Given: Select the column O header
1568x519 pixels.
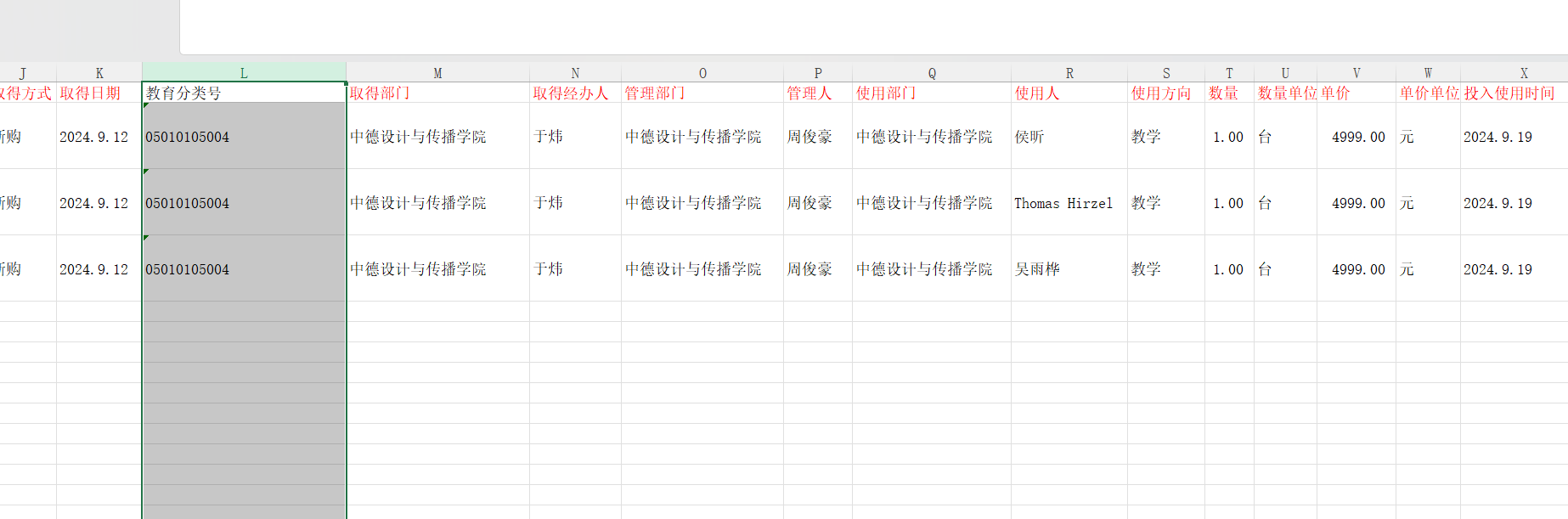Looking at the screenshot, I should (x=702, y=73).
